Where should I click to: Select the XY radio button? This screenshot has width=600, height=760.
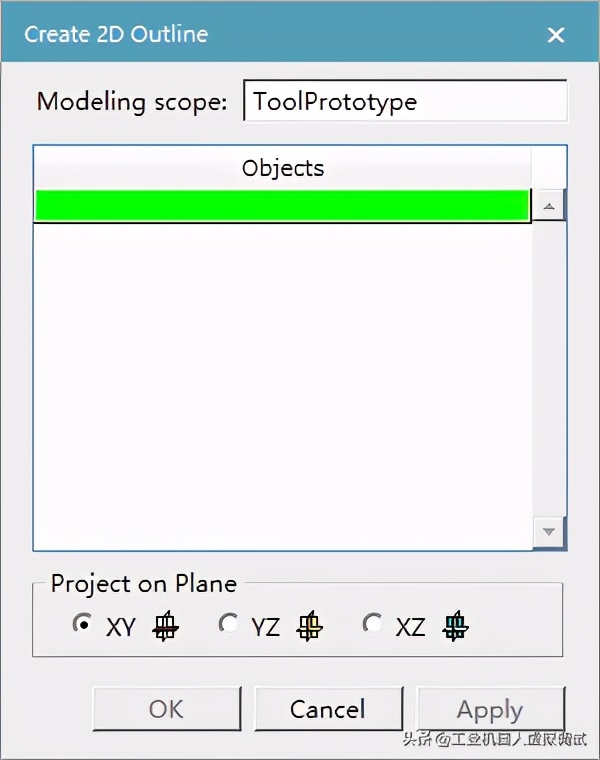click(84, 624)
